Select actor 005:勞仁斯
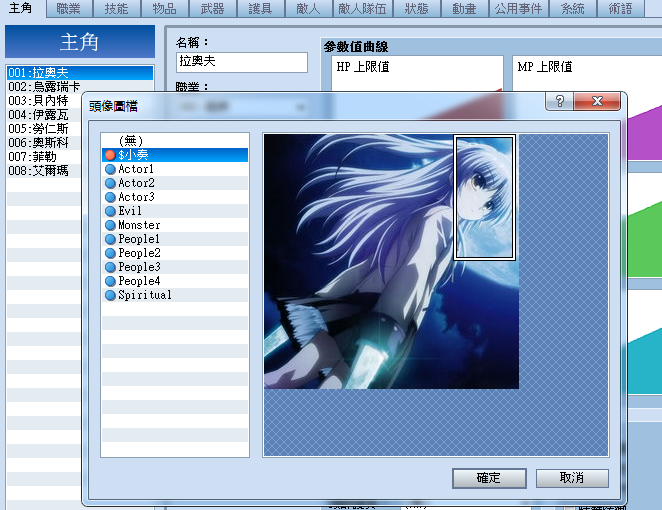This screenshot has width=662, height=510. [44, 129]
